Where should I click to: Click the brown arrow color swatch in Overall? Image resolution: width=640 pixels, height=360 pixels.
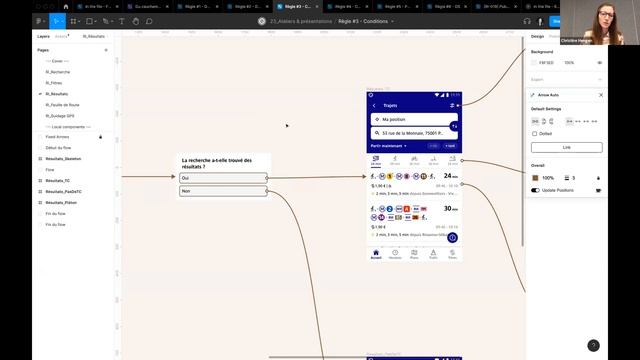click(x=535, y=178)
